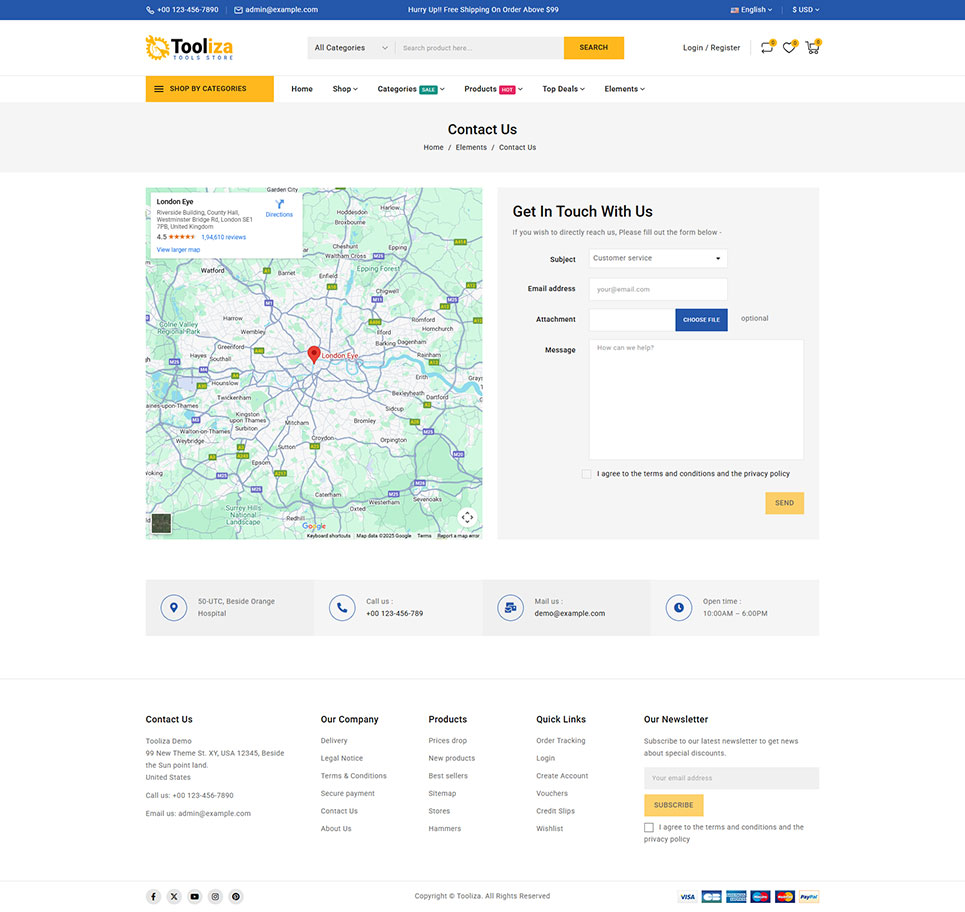Expand the Top Deals menu
This screenshot has height=912, width=965.
pyautogui.click(x=563, y=89)
